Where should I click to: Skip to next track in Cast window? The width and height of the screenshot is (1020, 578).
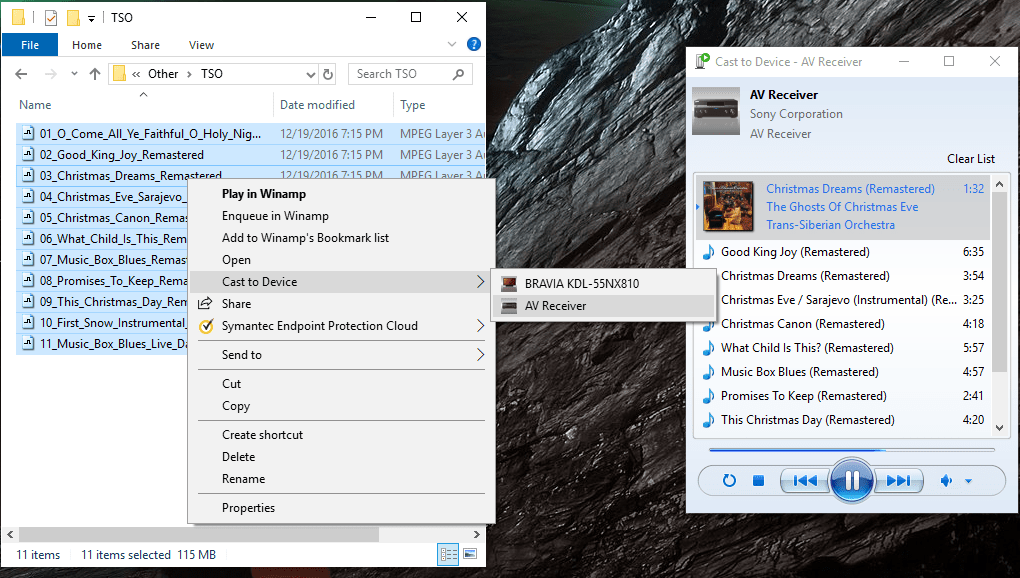click(898, 480)
